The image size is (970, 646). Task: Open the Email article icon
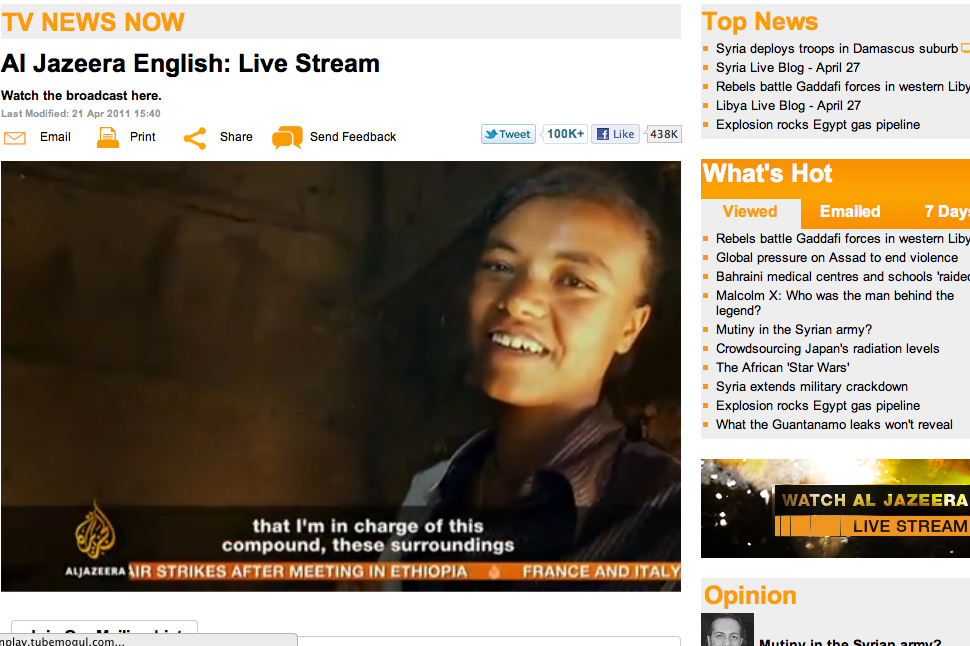(14, 137)
